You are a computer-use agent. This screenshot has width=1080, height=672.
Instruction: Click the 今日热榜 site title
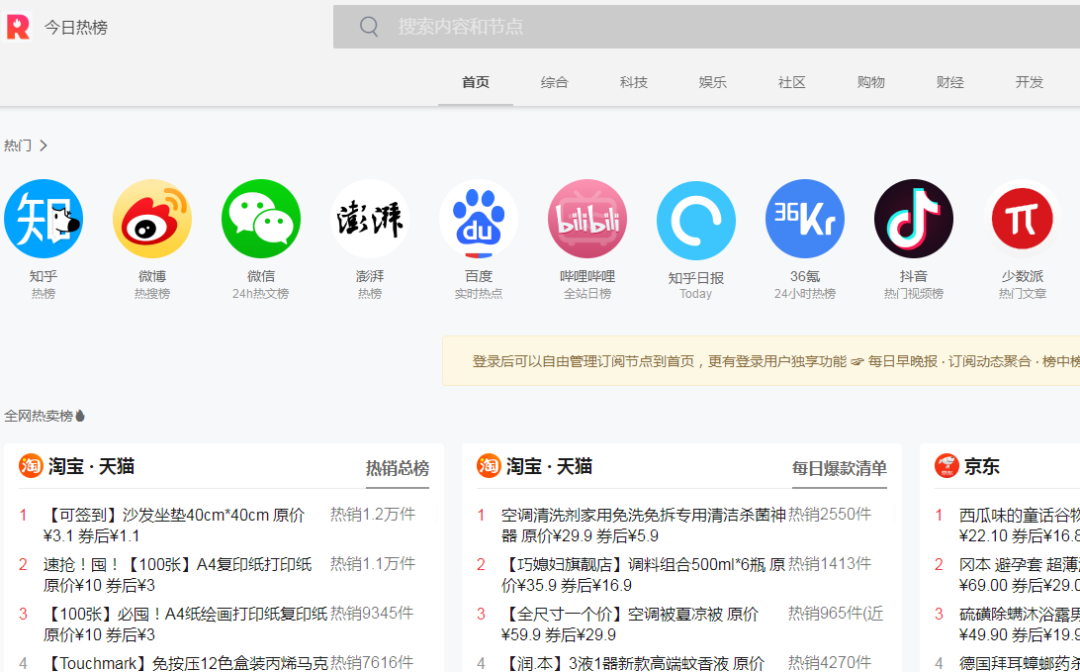(x=76, y=28)
